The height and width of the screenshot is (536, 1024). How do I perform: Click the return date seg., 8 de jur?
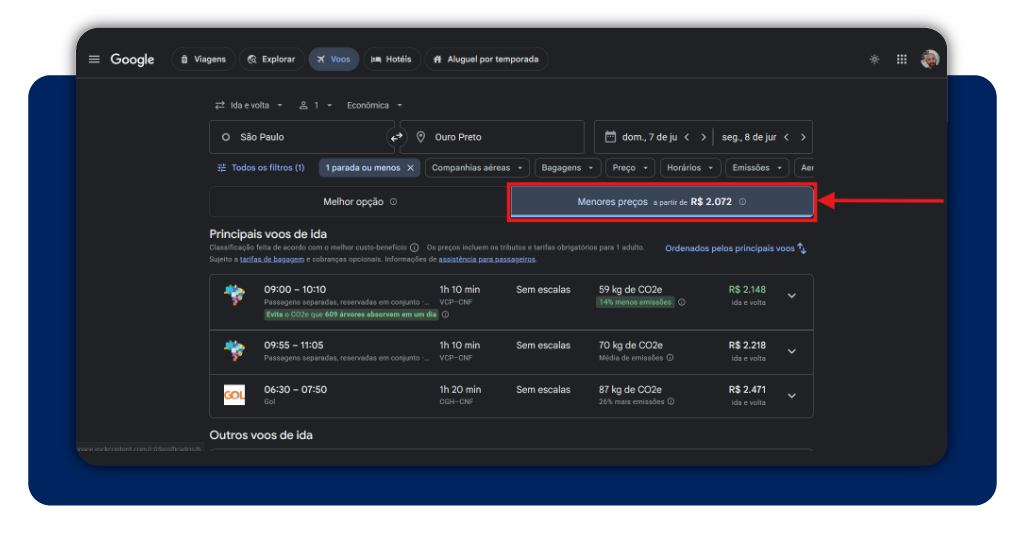(x=748, y=137)
